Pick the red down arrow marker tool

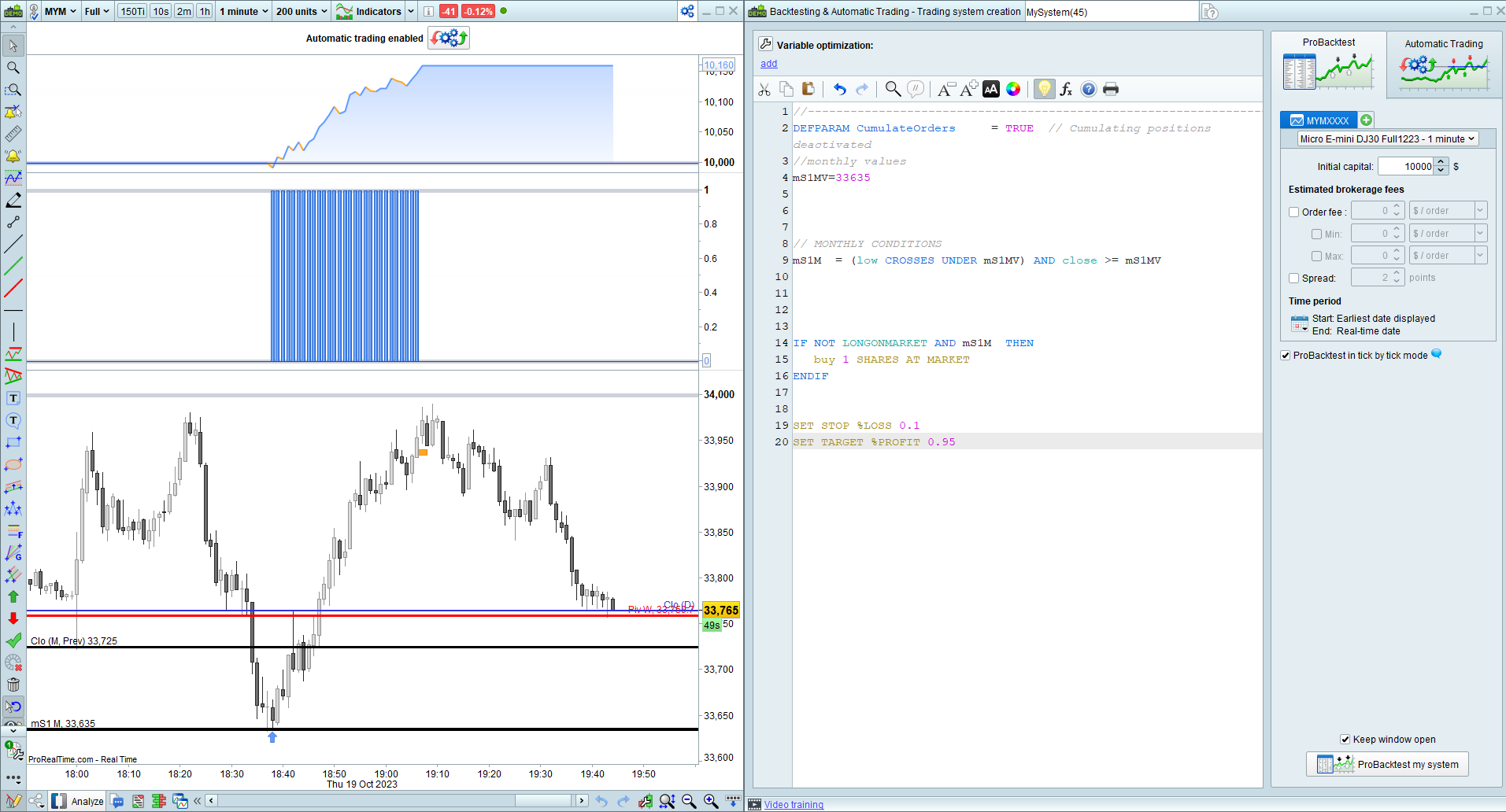13,618
